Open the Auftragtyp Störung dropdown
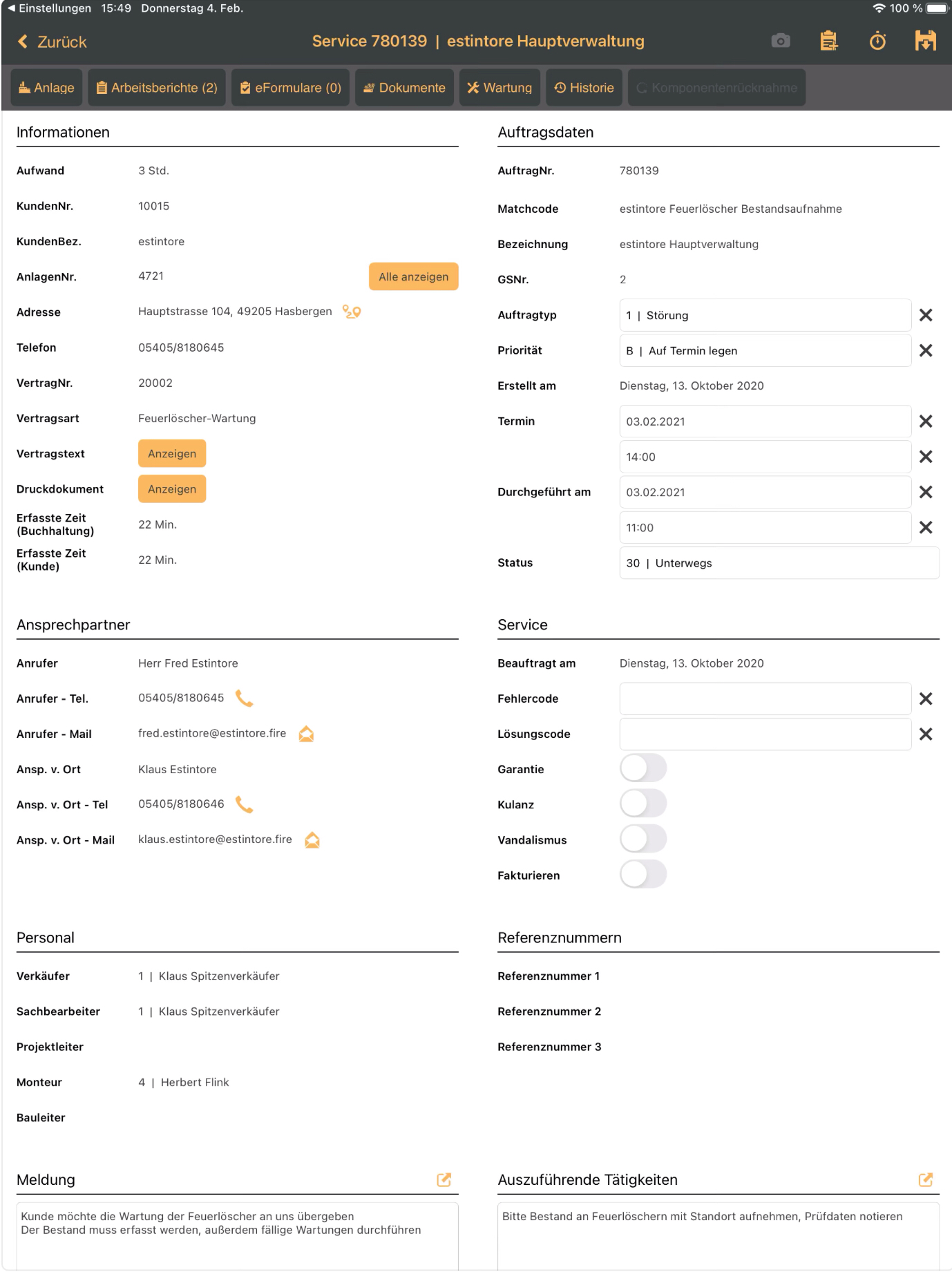The image size is (952, 1272). click(765, 316)
